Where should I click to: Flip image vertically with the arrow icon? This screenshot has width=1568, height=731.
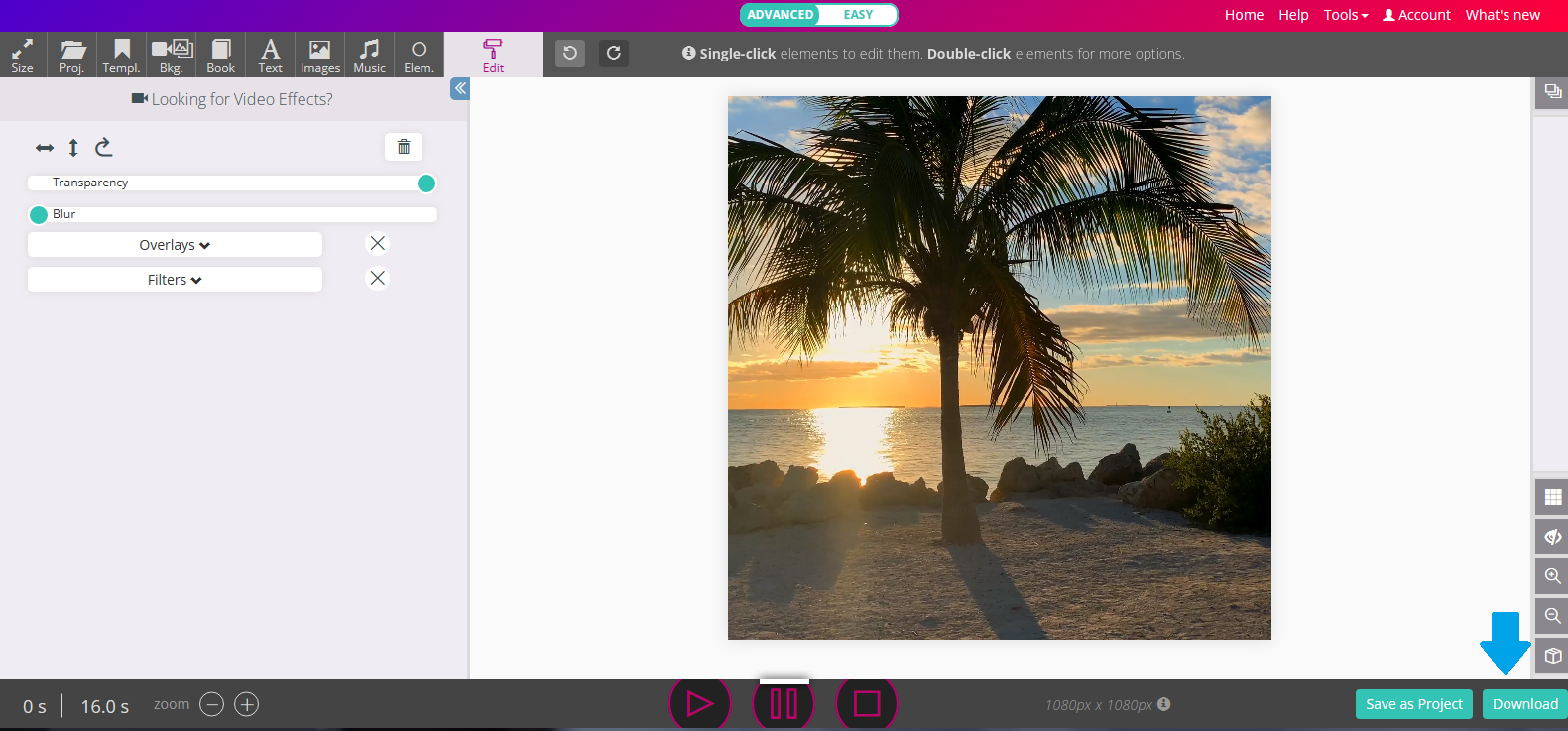[x=73, y=148]
